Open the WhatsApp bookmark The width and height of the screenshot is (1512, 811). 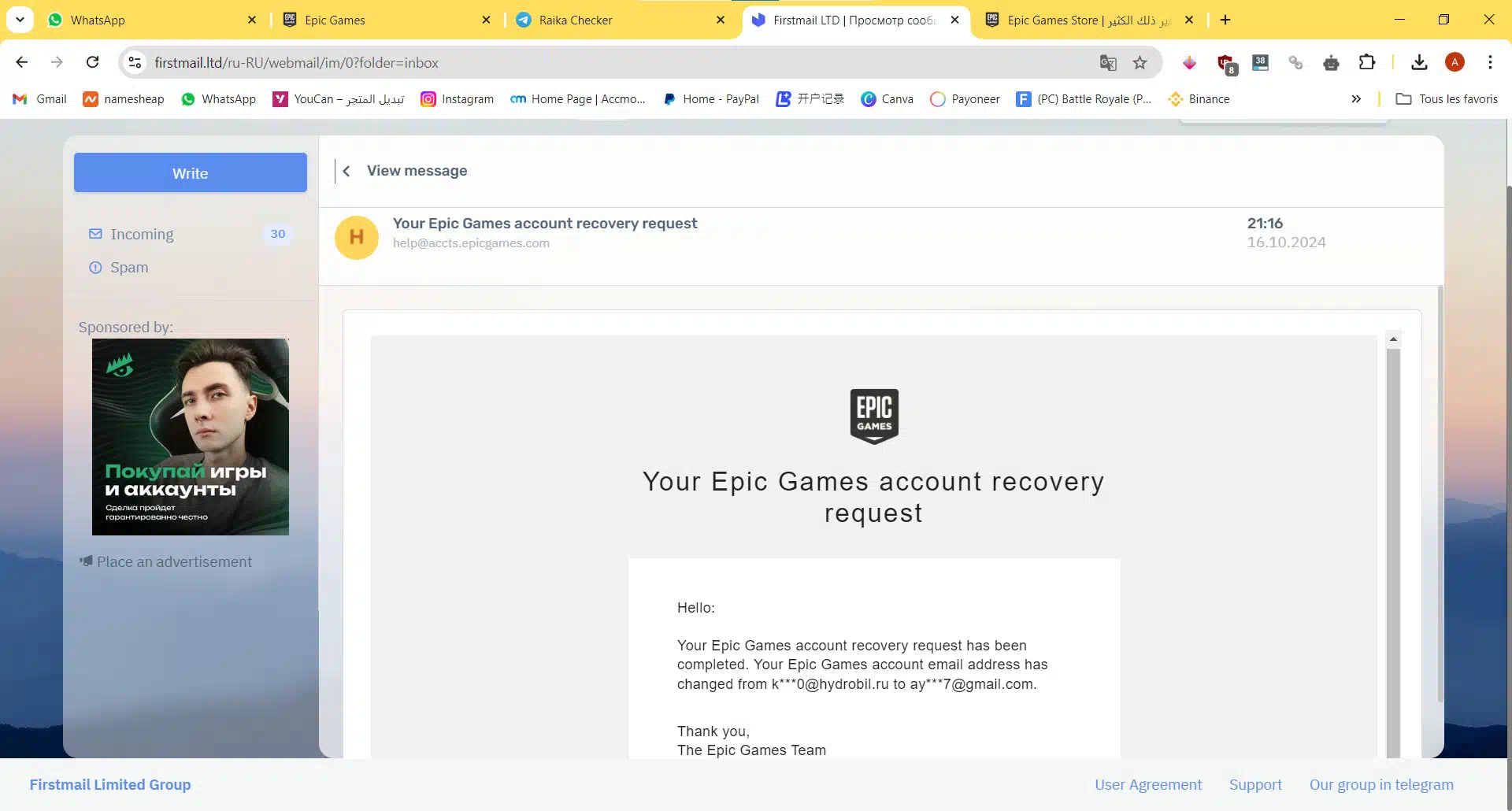218,98
